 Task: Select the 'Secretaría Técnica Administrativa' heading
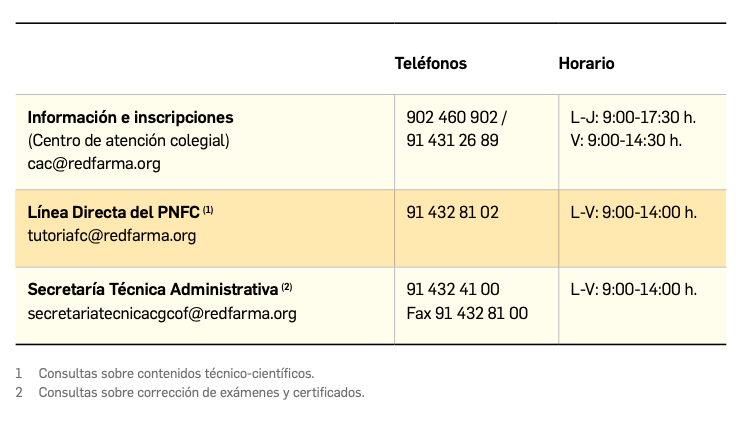[153, 289]
